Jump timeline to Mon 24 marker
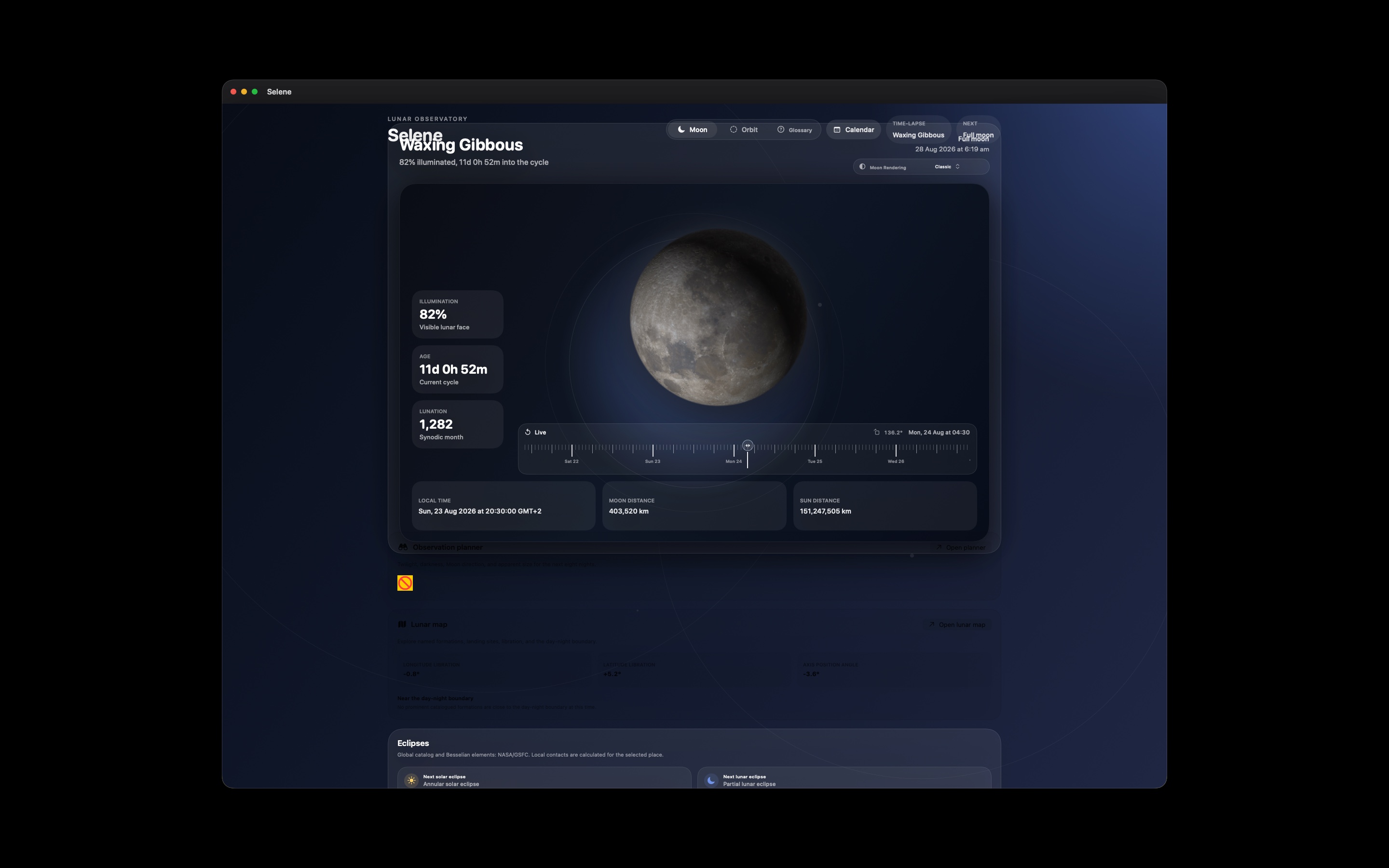1389x868 pixels. coord(734,461)
